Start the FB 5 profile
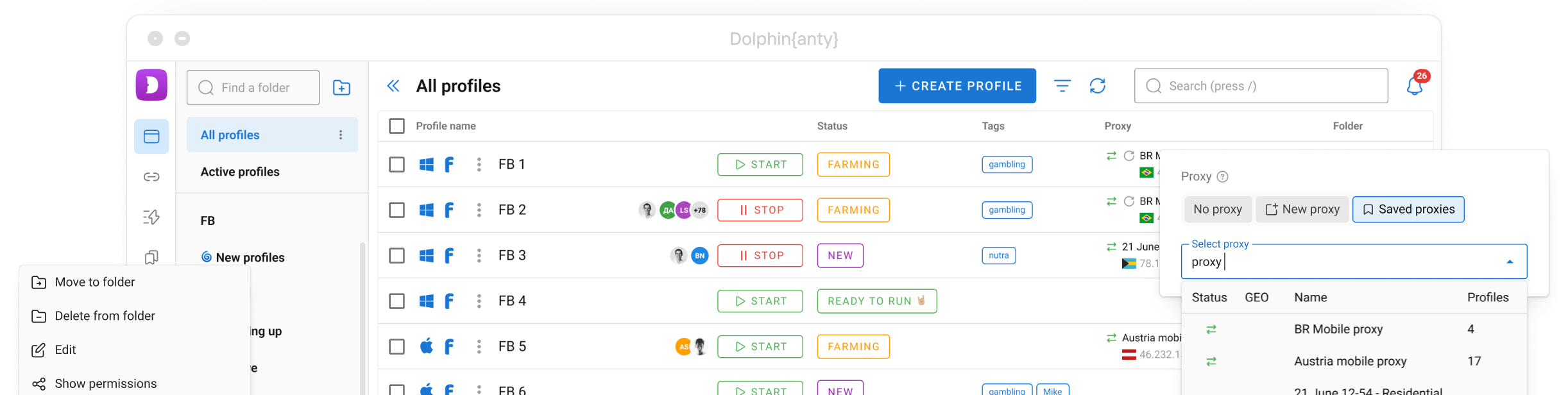The image size is (1568, 395). (x=760, y=347)
